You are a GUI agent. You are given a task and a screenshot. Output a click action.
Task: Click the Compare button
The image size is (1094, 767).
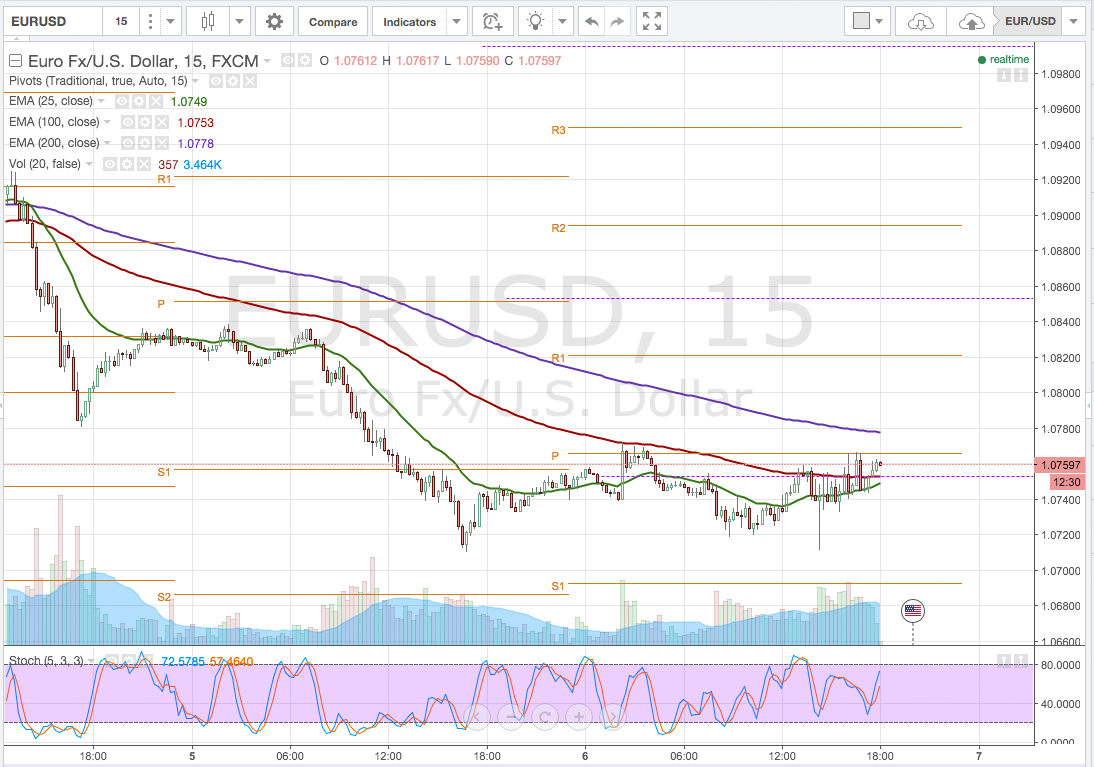click(x=333, y=20)
